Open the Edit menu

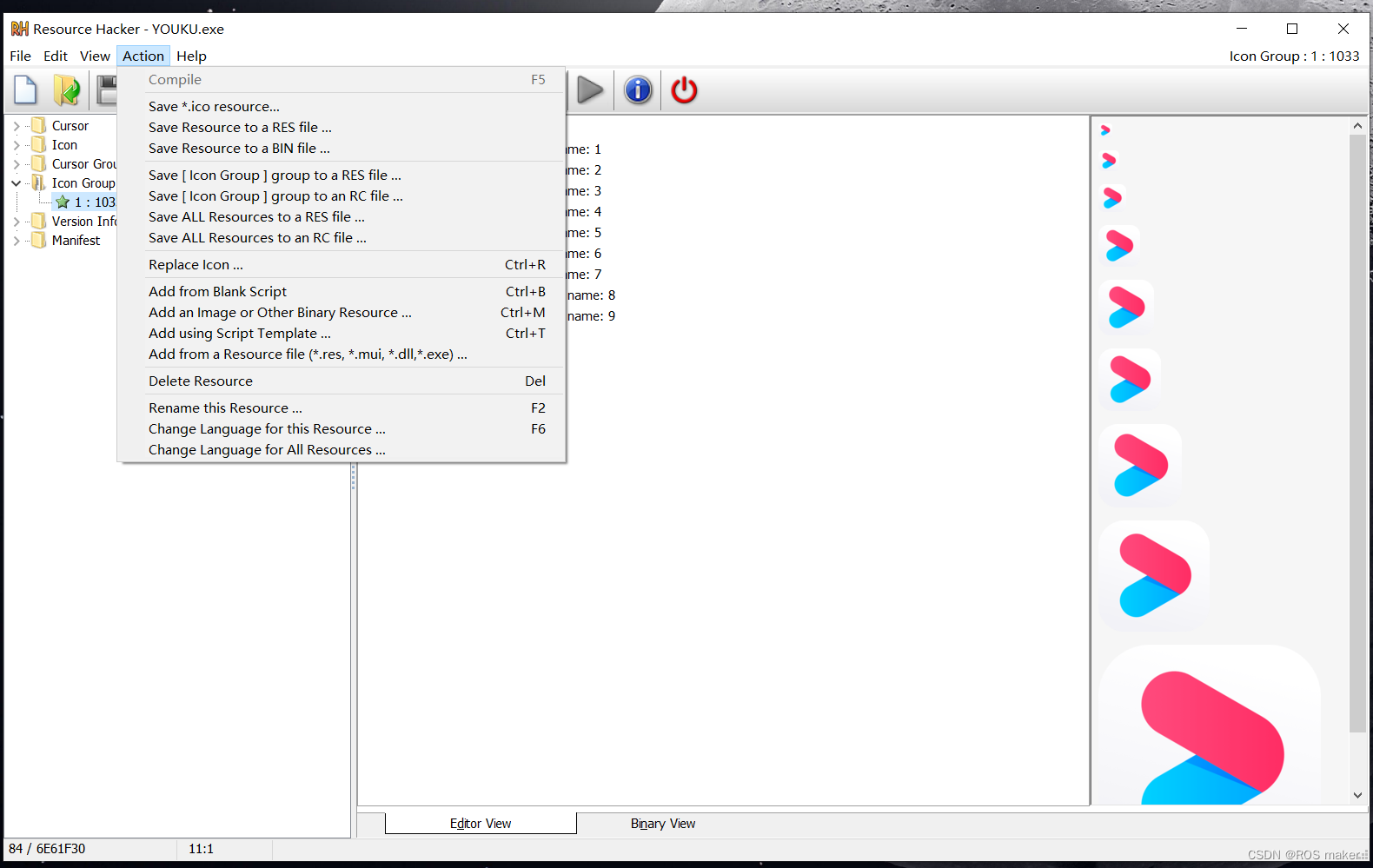coord(56,56)
